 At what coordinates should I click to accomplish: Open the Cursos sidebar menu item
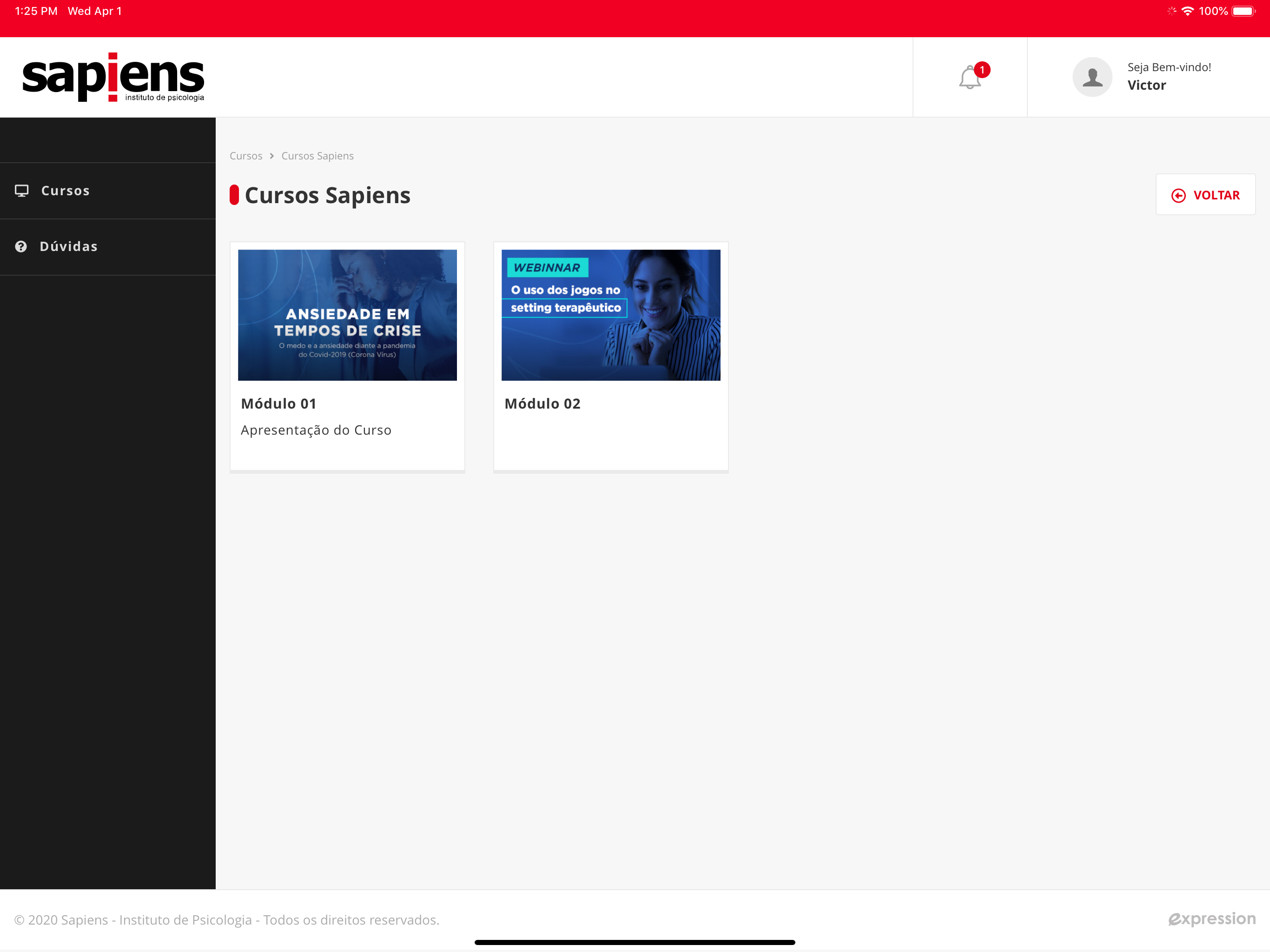point(108,191)
